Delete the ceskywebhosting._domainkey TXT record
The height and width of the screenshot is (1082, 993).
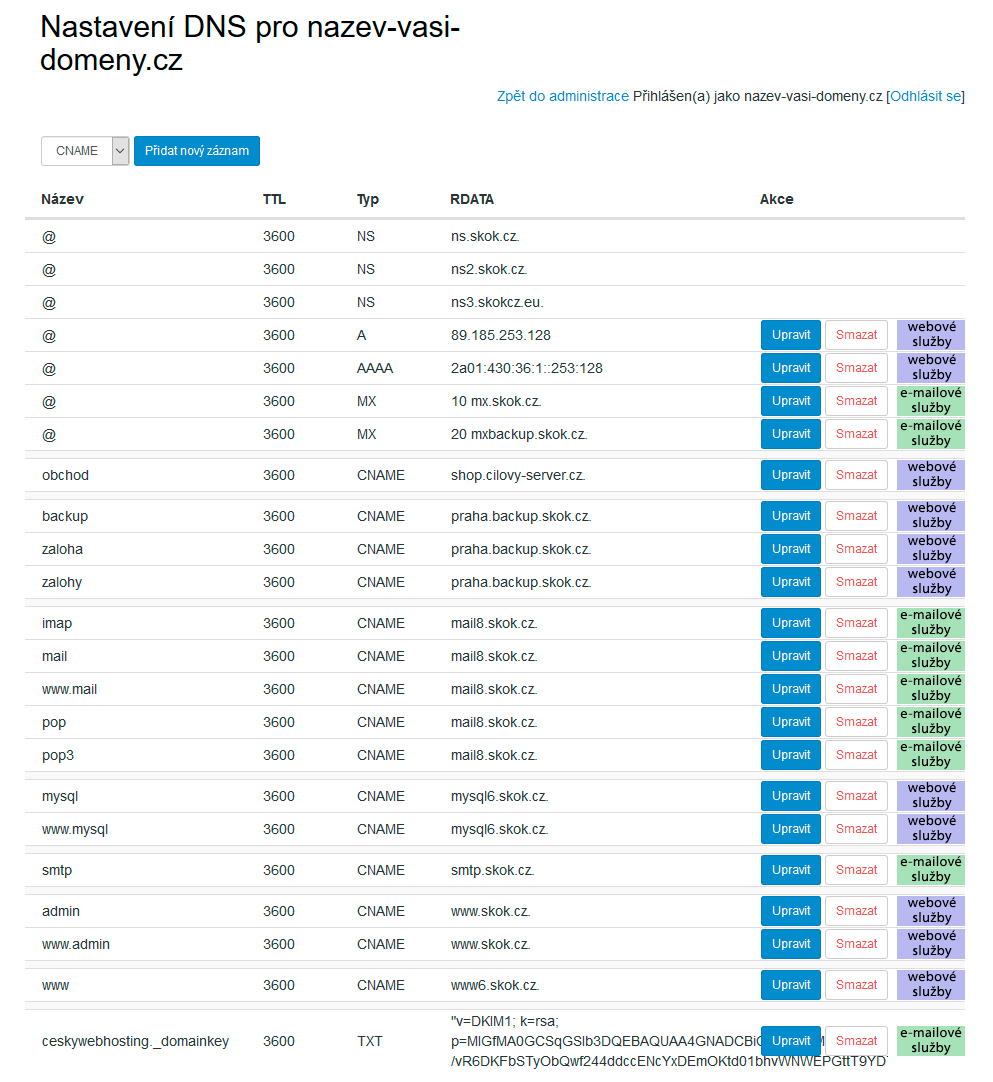[x=856, y=1041]
